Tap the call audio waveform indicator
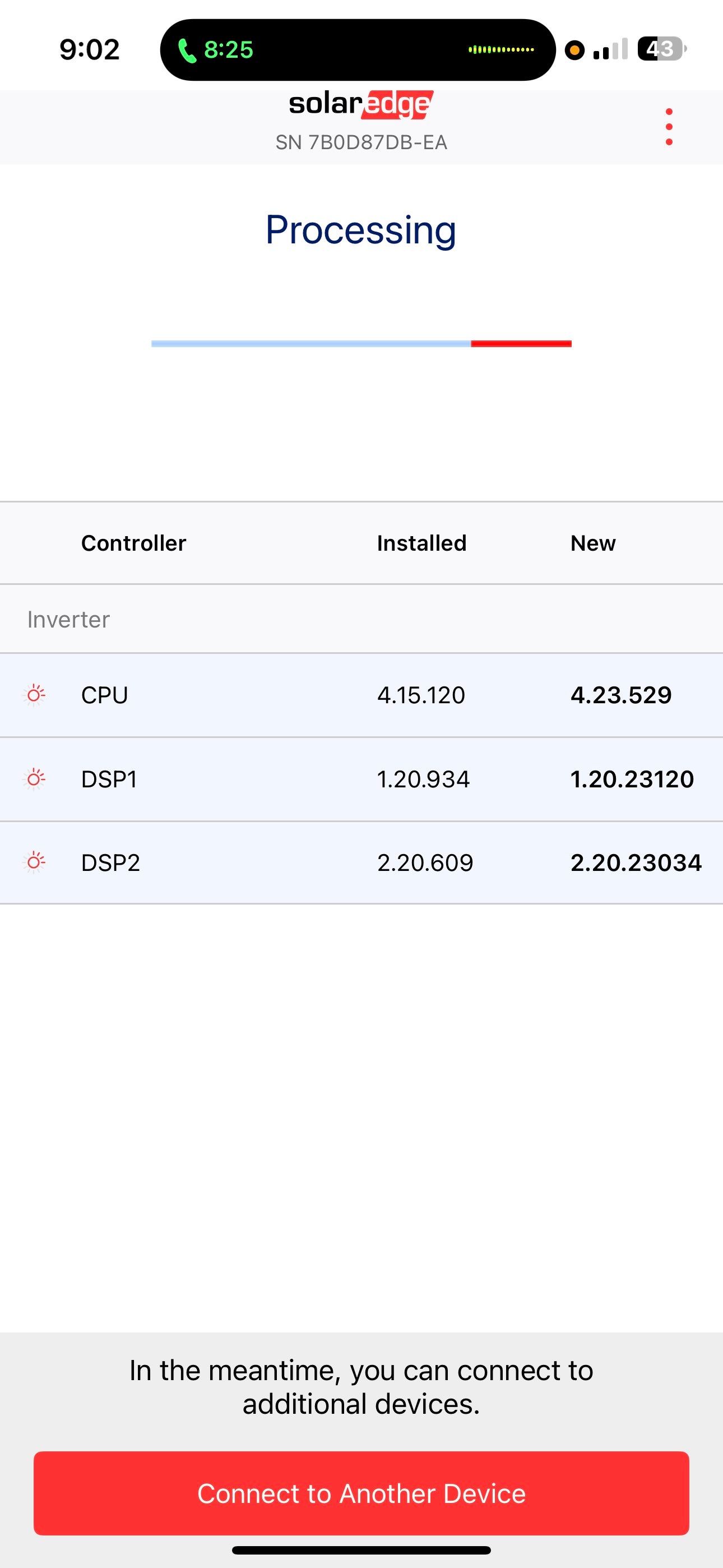The image size is (723, 1568). click(x=501, y=49)
